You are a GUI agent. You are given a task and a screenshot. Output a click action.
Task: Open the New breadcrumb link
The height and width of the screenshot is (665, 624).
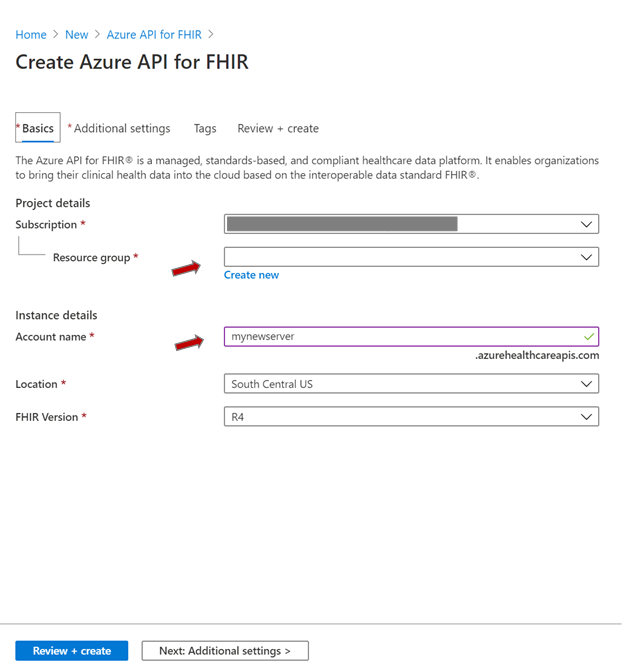coord(76,35)
